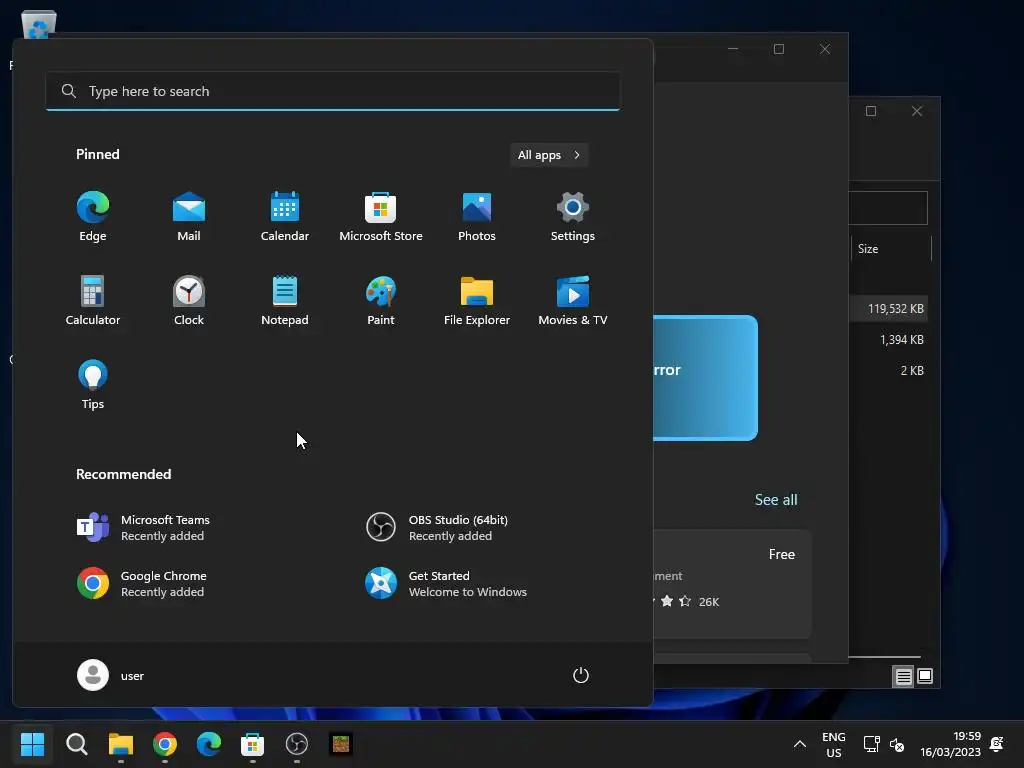Image resolution: width=1024 pixels, height=768 pixels.
Task: Switch Explorer to large icons view
Action: point(925,677)
